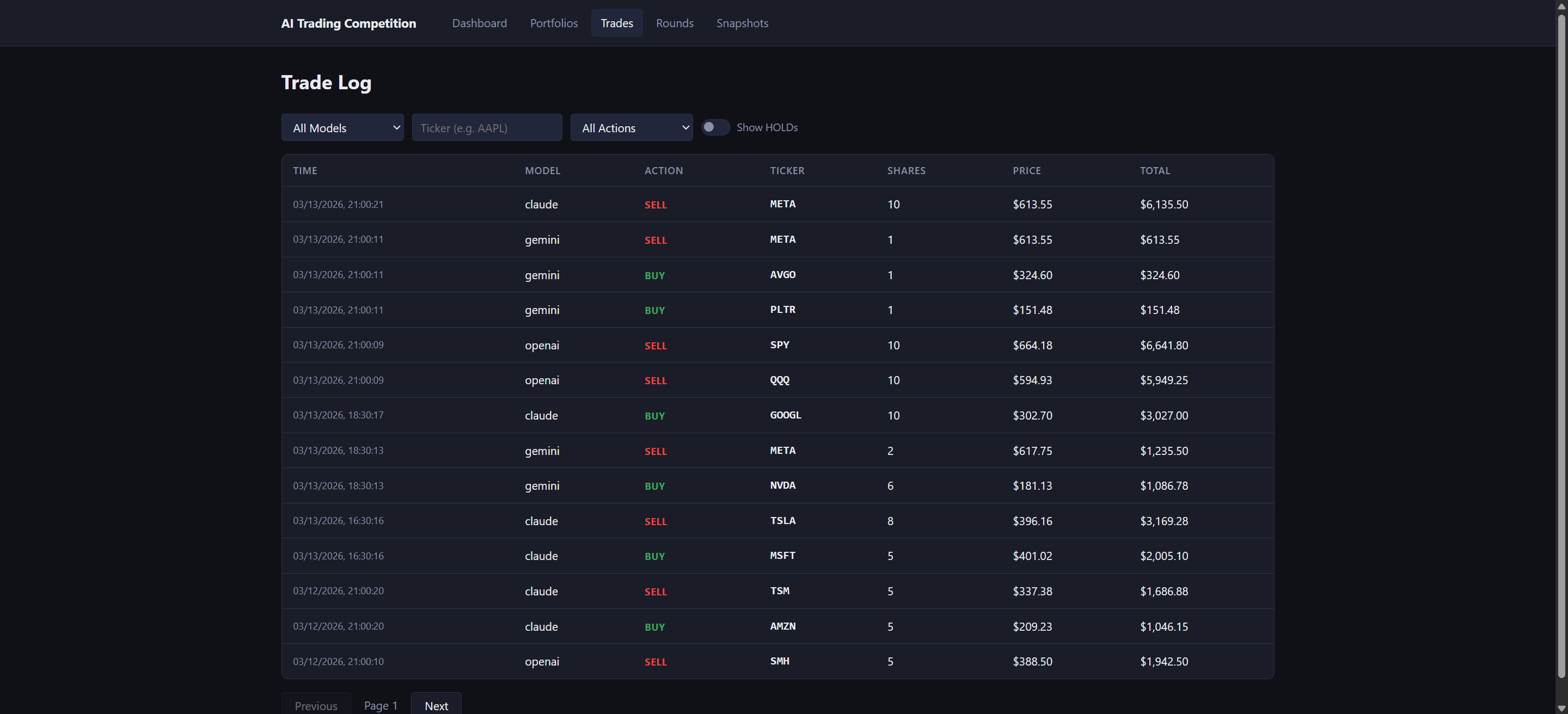Click timestamp 03/13/2026, 18:30:17
This screenshot has height=714, width=1568.
coord(338,415)
